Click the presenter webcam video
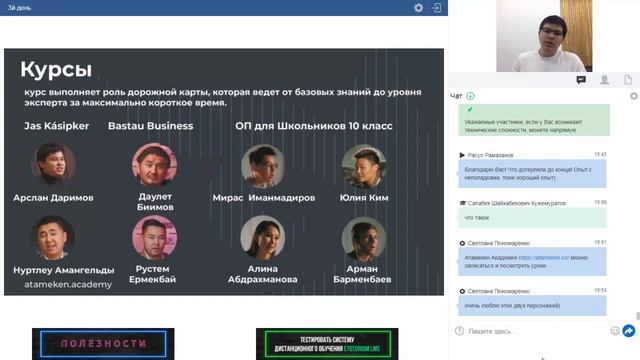Image resolution: width=640 pixels, height=360 pixels. pyautogui.click(x=544, y=36)
